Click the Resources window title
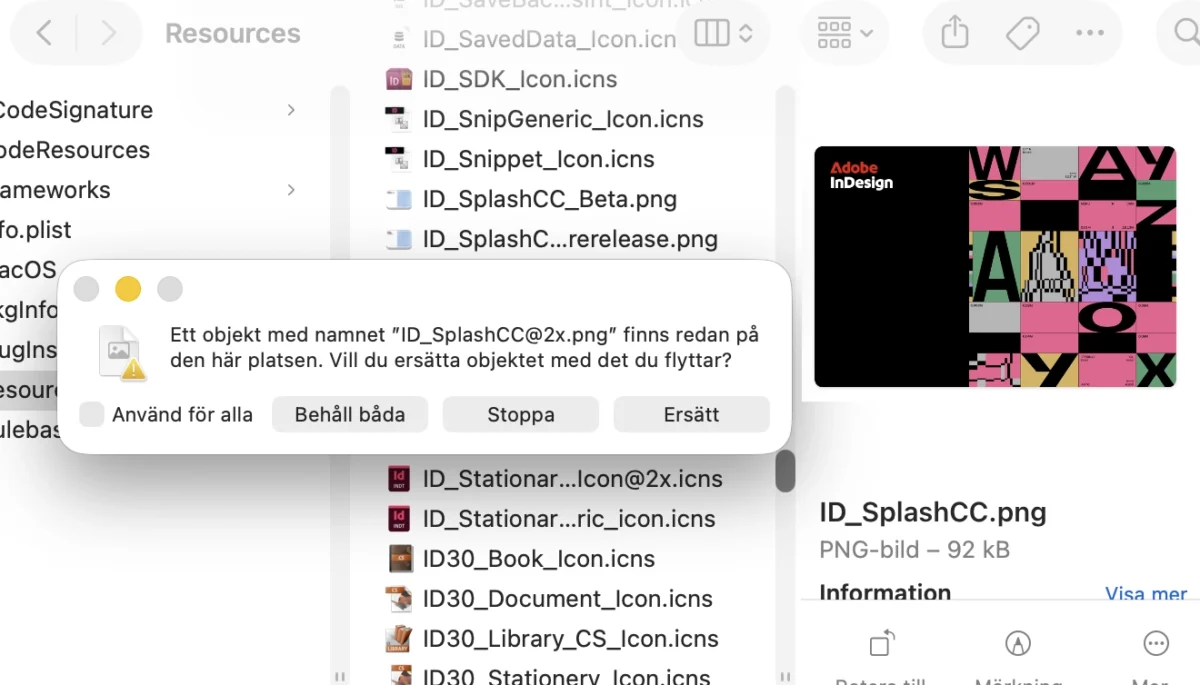Image resolution: width=1200 pixels, height=685 pixels. 233,33
